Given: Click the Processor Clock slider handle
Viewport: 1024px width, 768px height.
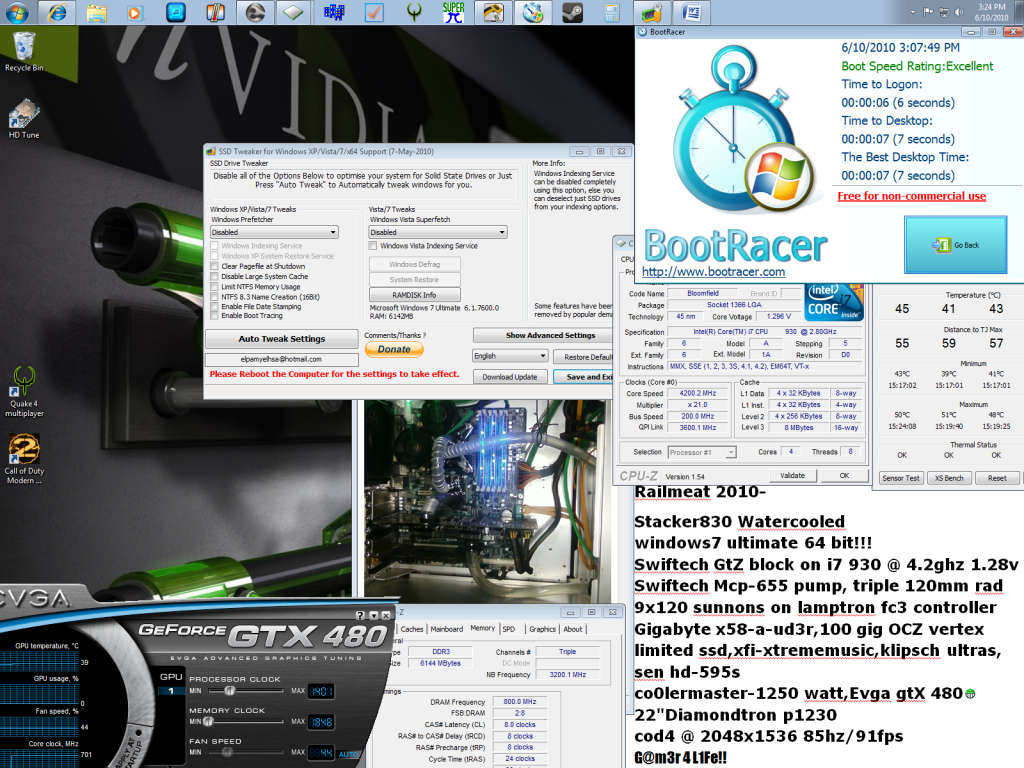Looking at the screenshot, I should 229,690.
